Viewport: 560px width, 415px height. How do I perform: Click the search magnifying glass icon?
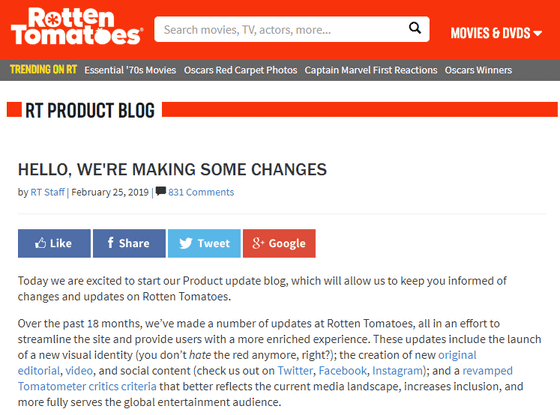415,28
